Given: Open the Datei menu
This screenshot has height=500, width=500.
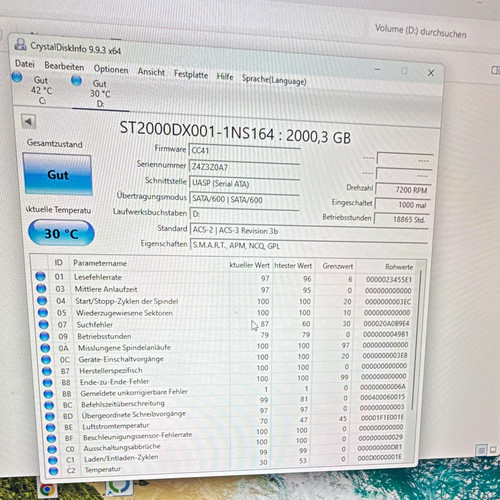Looking at the screenshot, I should click(x=25, y=63).
